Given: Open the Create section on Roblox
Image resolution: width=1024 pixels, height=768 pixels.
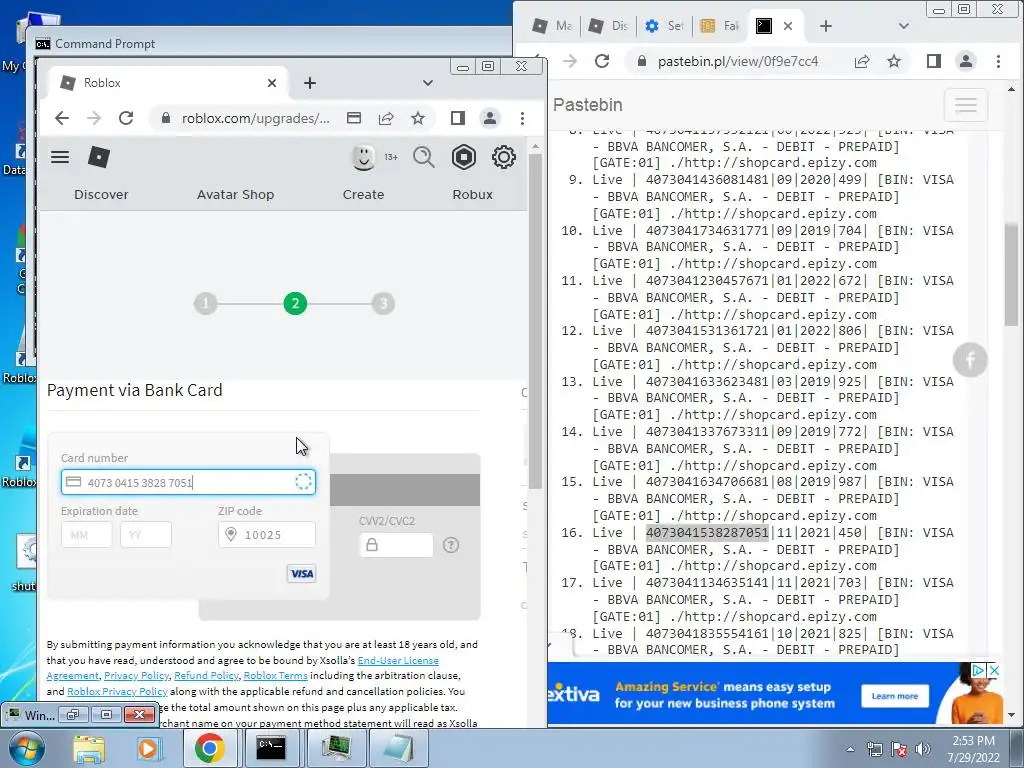Looking at the screenshot, I should click(x=363, y=195).
